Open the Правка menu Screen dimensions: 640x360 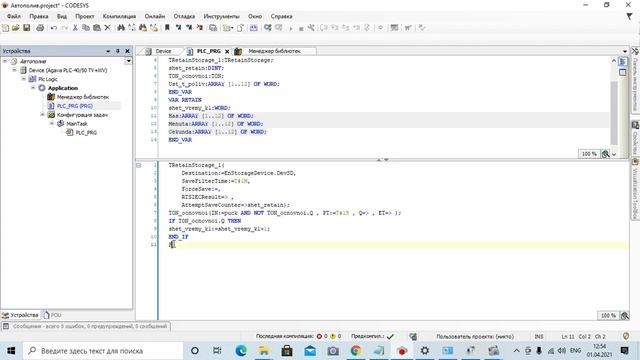39,16
